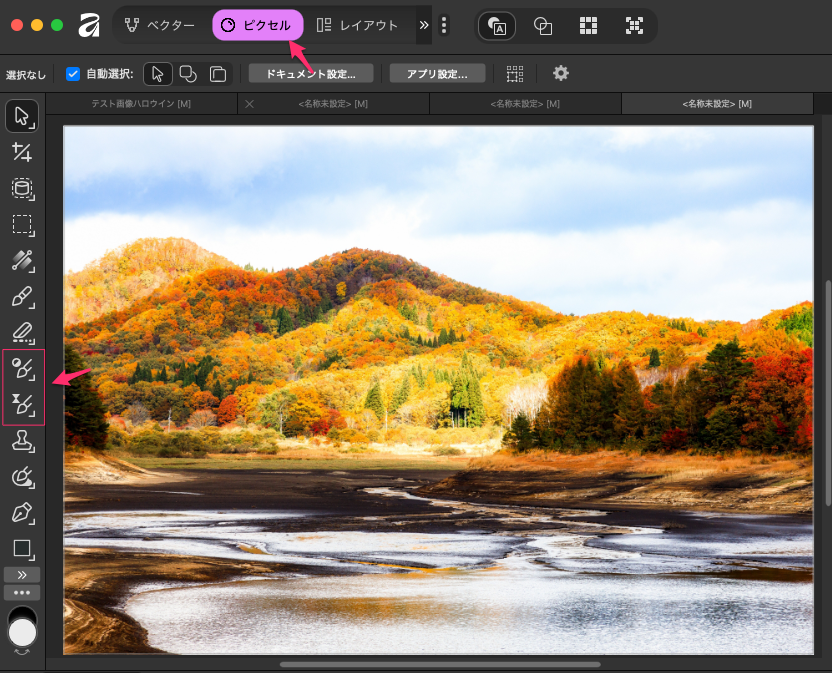Choose the Pen tool
This screenshot has height=673, width=832.
click(x=22, y=512)
